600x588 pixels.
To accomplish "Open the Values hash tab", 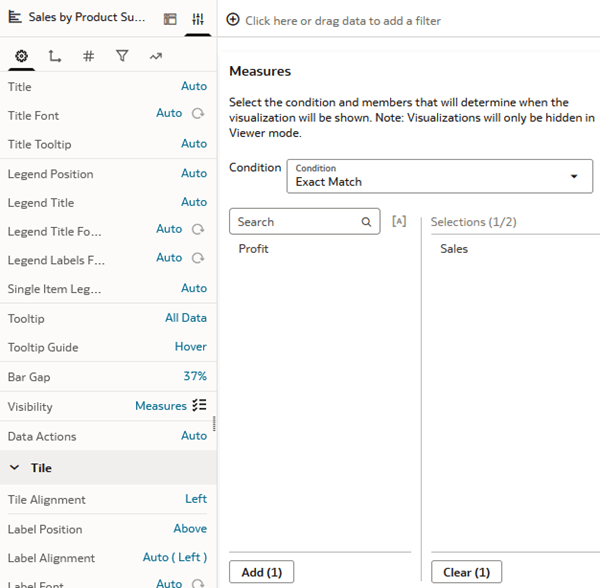I will point(88,57).
